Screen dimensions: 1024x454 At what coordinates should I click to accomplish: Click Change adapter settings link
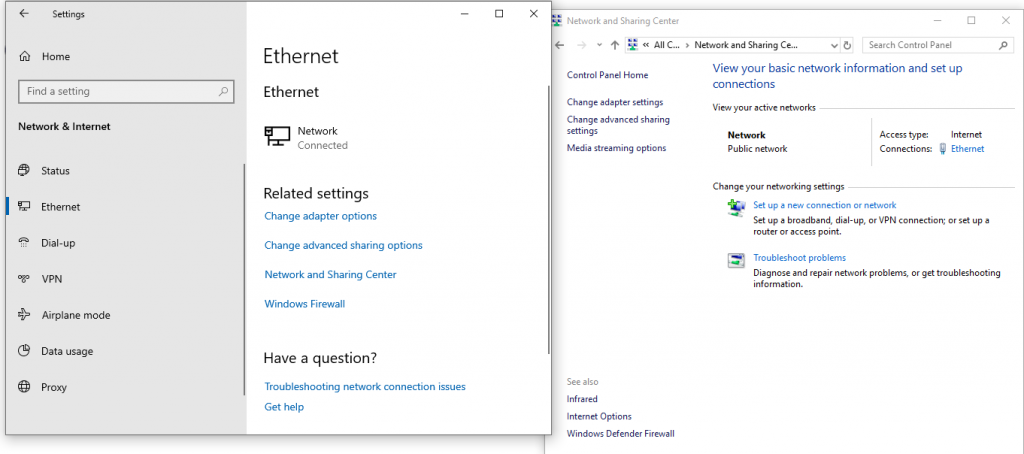[615, 103]
